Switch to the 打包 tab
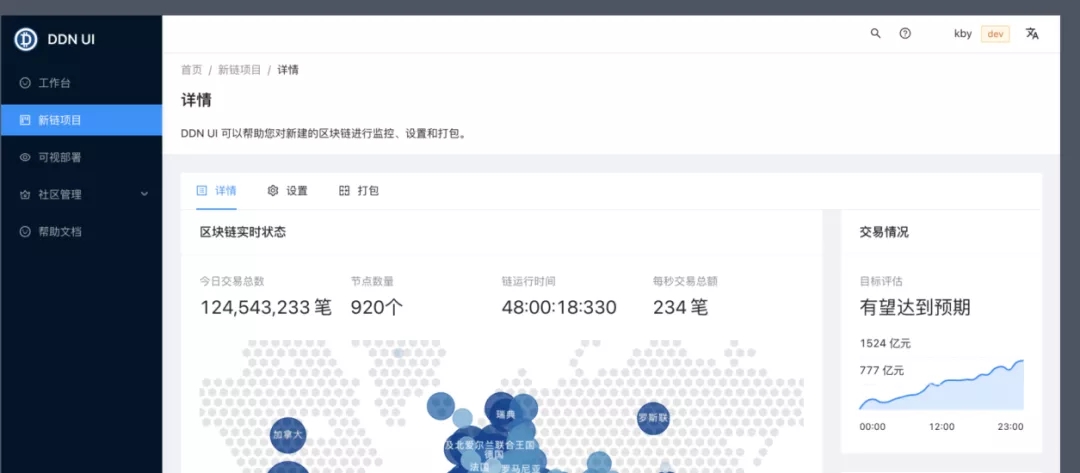The height and width of the screenshot is (473, 1080). pyautogui.click(x=359, y=191)
